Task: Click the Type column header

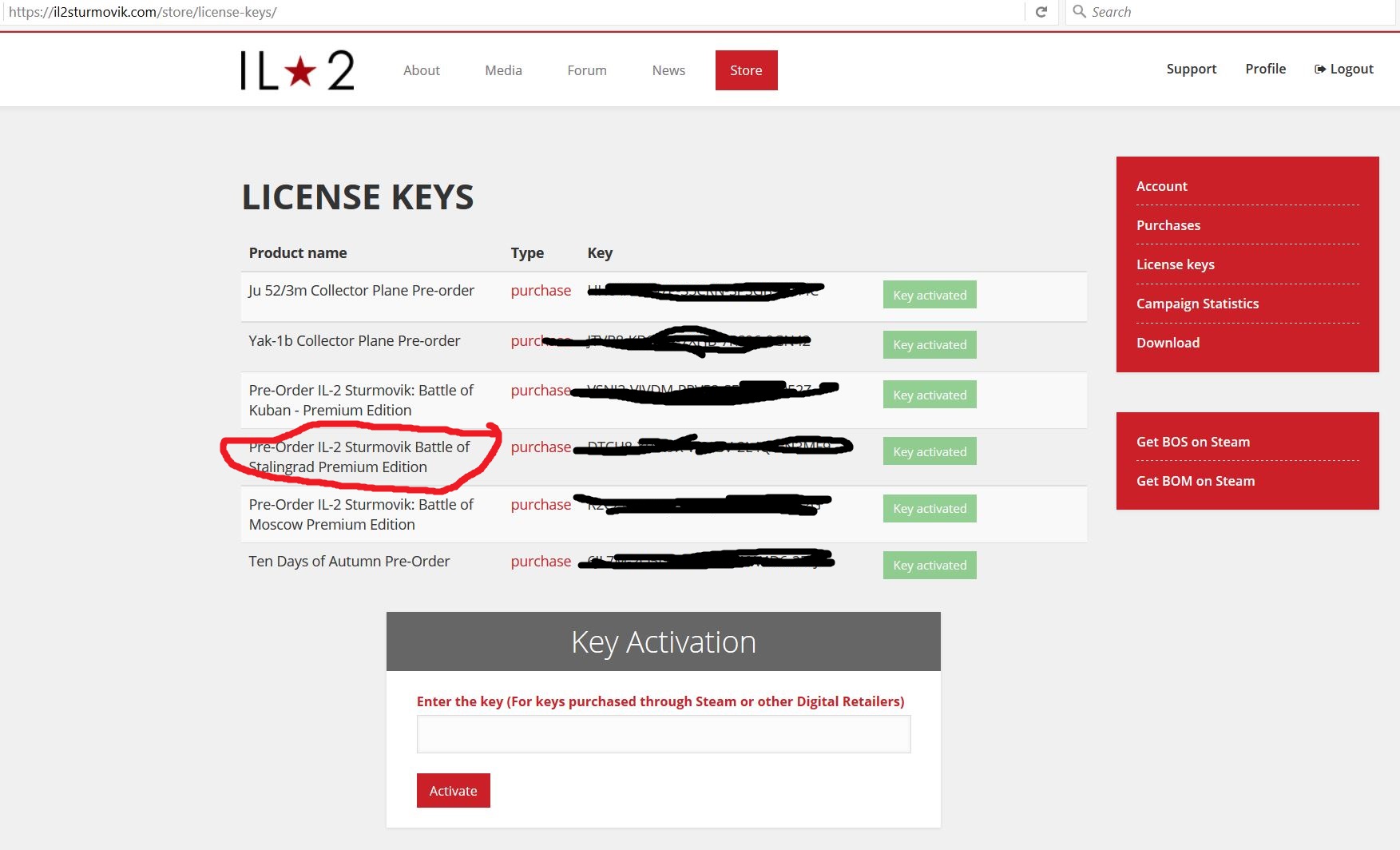Action: (527, 253)
